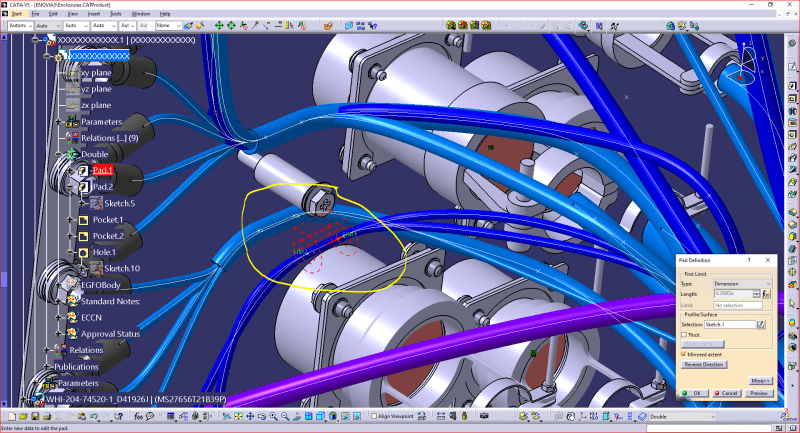
Task: Click the Zoom In magnifier icon
Action: [x=273, y=416]
